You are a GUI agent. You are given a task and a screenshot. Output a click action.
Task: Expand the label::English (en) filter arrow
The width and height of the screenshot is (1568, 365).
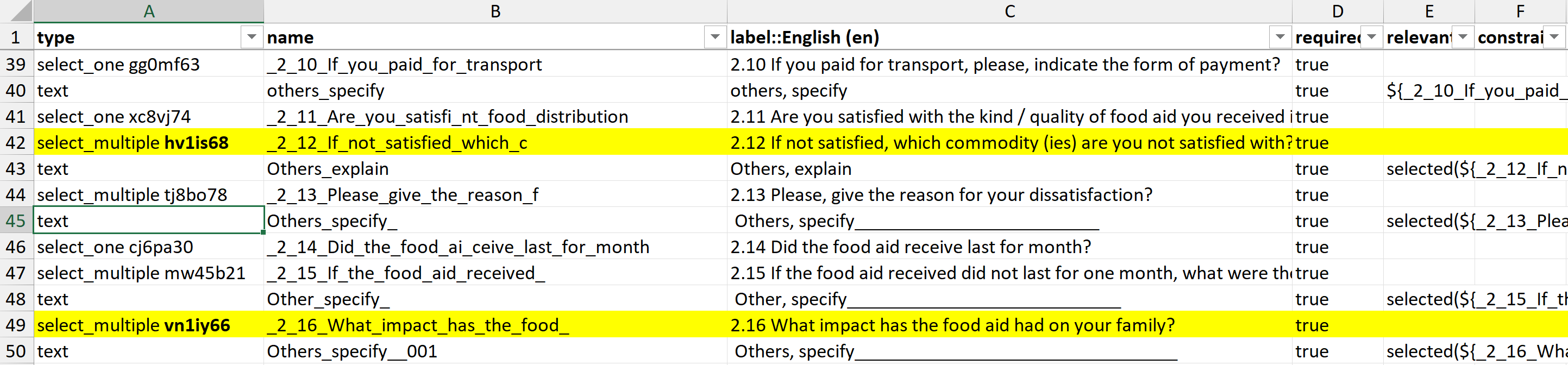click(1280, 37)
